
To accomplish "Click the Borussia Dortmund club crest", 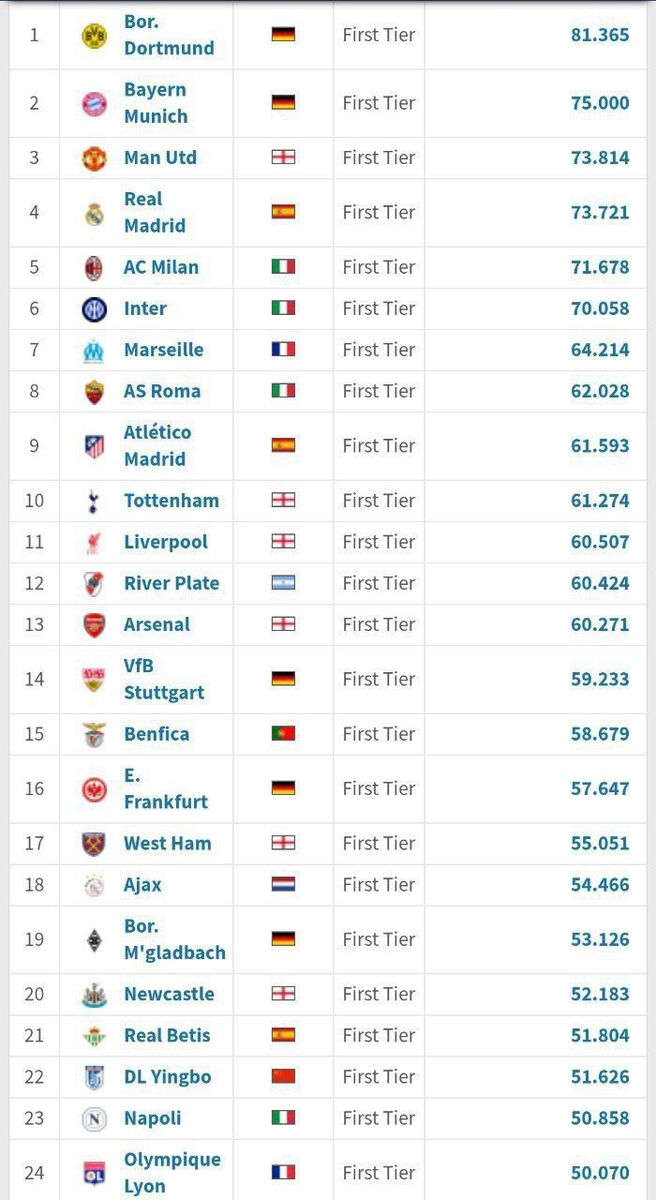I will coord(94,35).
